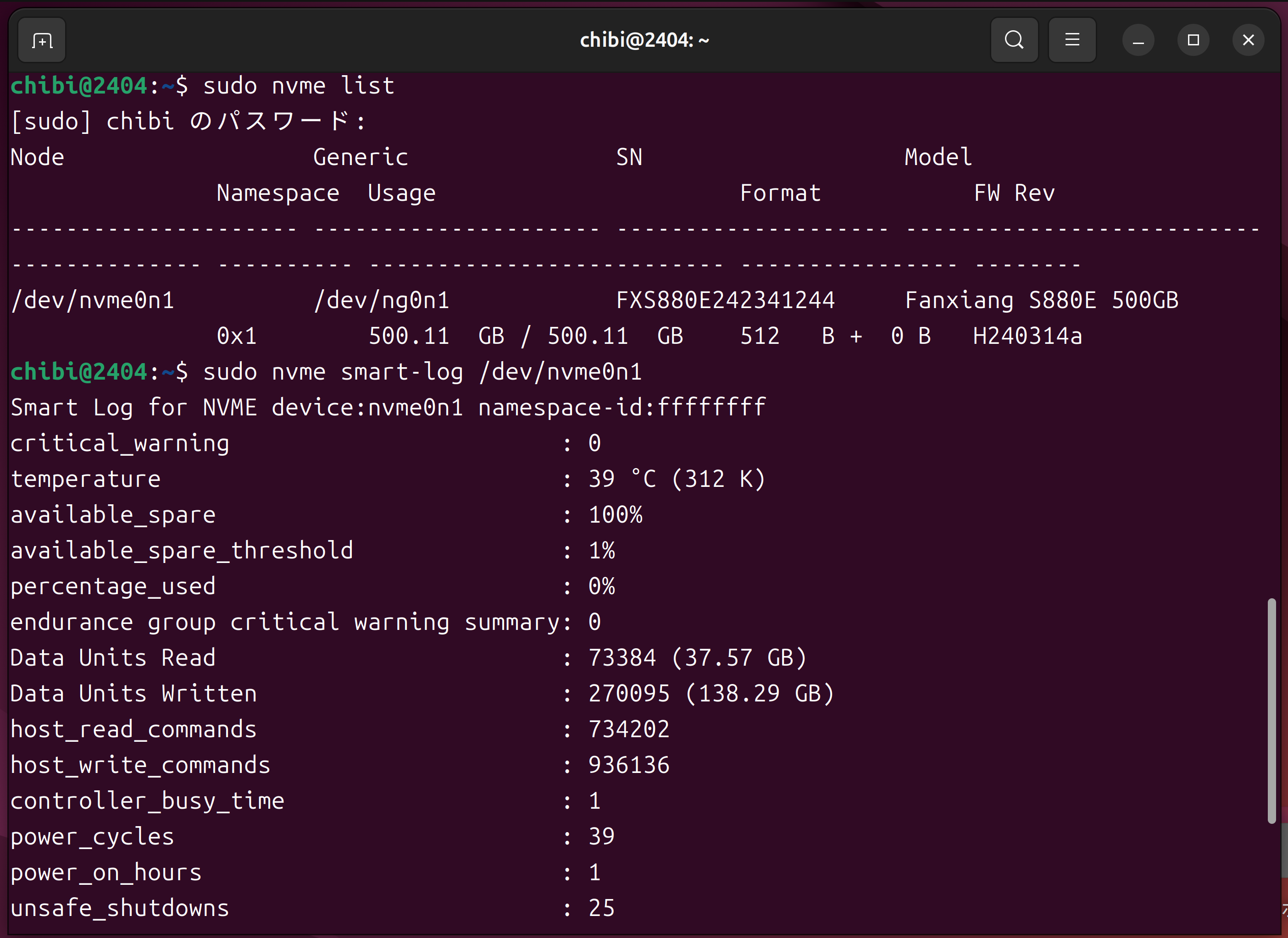Close the terminal window
The image size is (1288, 938).
1248,40
